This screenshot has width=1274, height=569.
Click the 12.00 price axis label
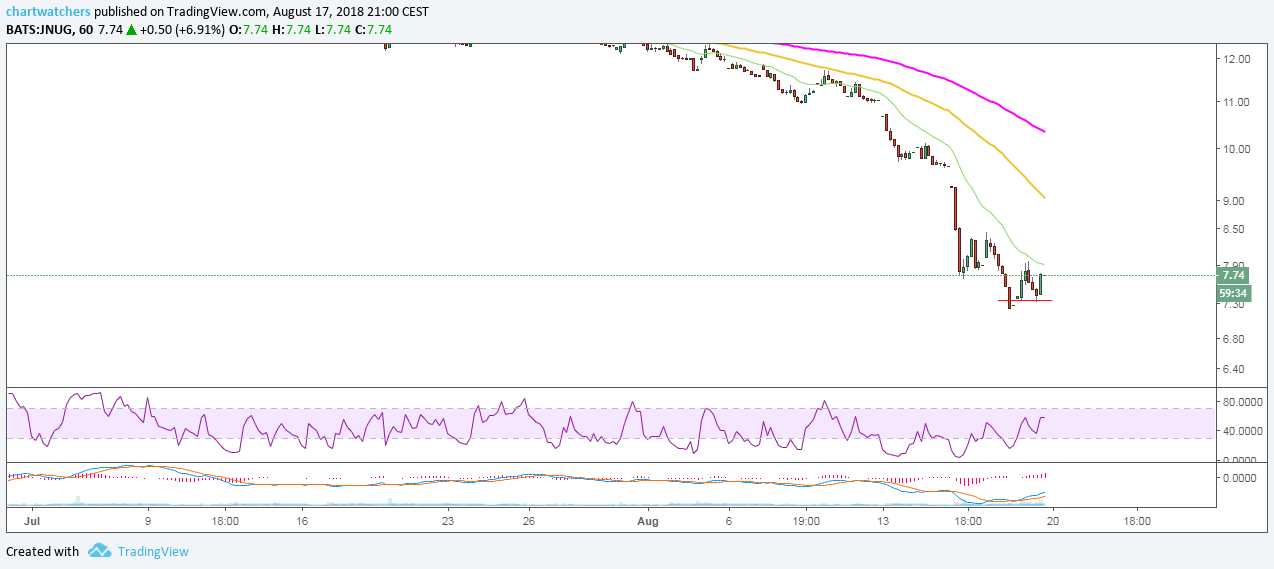pyautogui.click(x=1237, y=59)
